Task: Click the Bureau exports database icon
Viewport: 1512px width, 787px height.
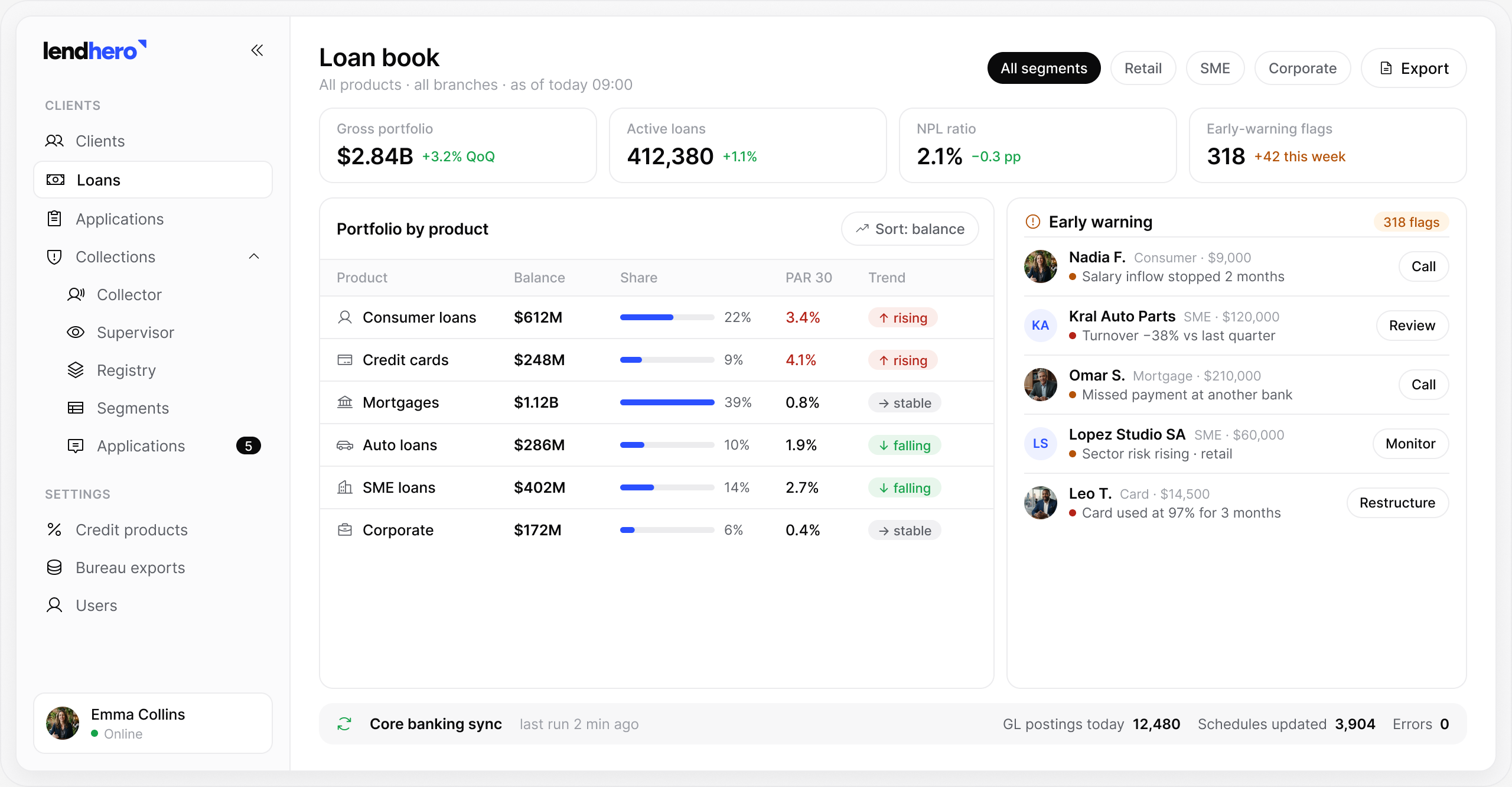Action: (x=54, y=567)
